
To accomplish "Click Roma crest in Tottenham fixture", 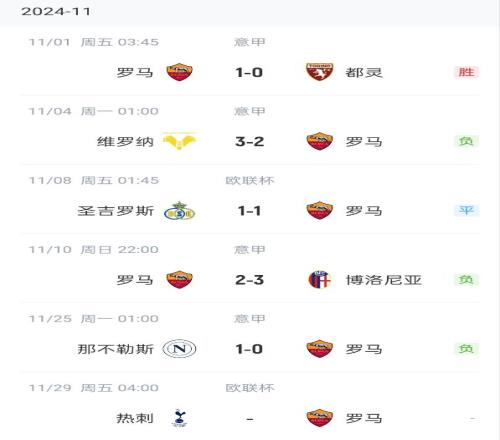I will tap(319, 418).
